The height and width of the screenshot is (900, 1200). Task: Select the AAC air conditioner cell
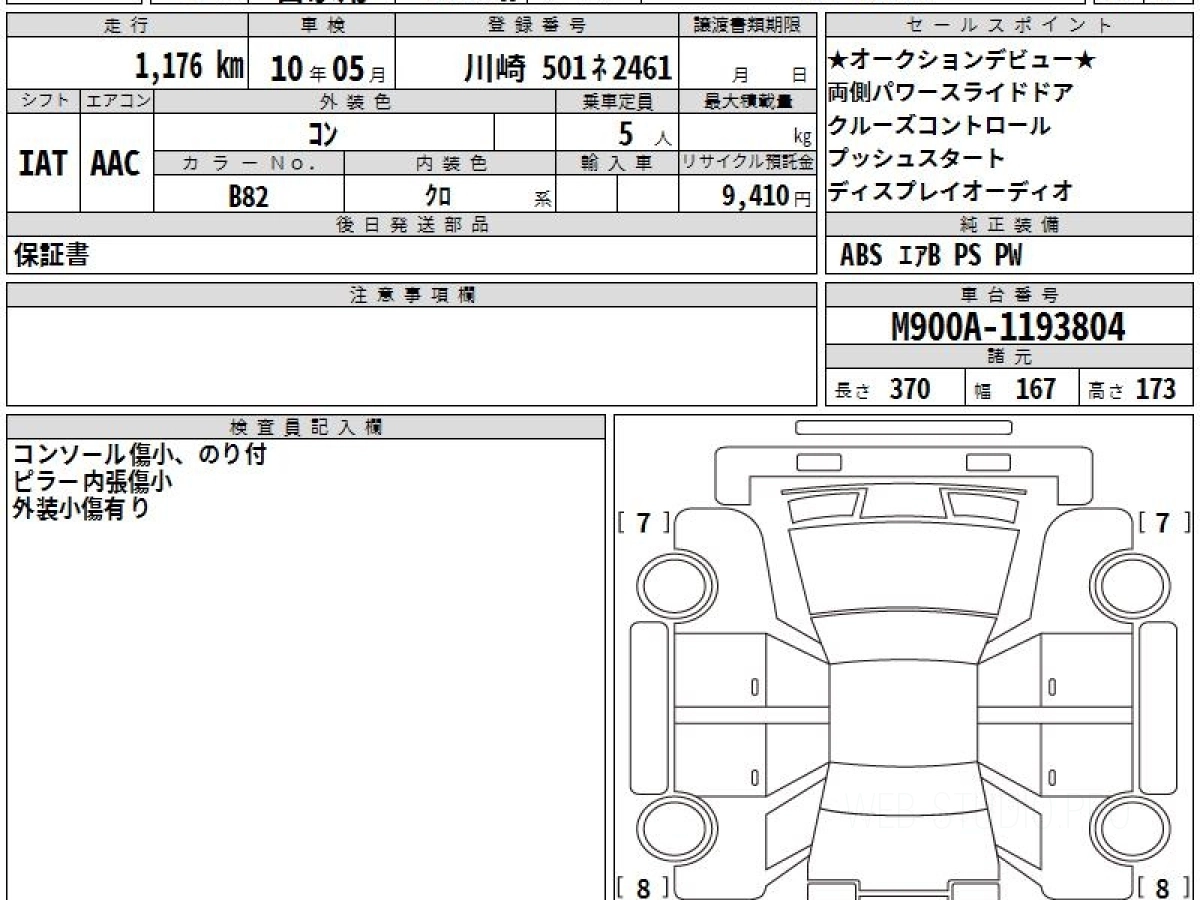(116, 163)
